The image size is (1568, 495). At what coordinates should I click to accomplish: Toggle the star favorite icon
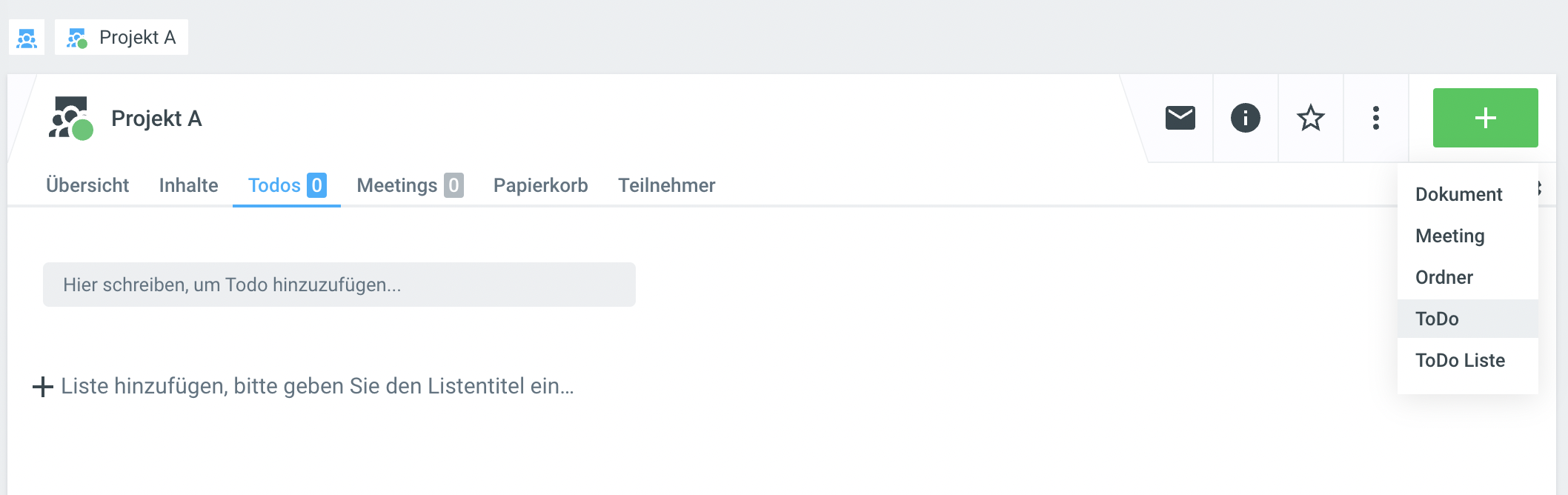(1310, 118)
